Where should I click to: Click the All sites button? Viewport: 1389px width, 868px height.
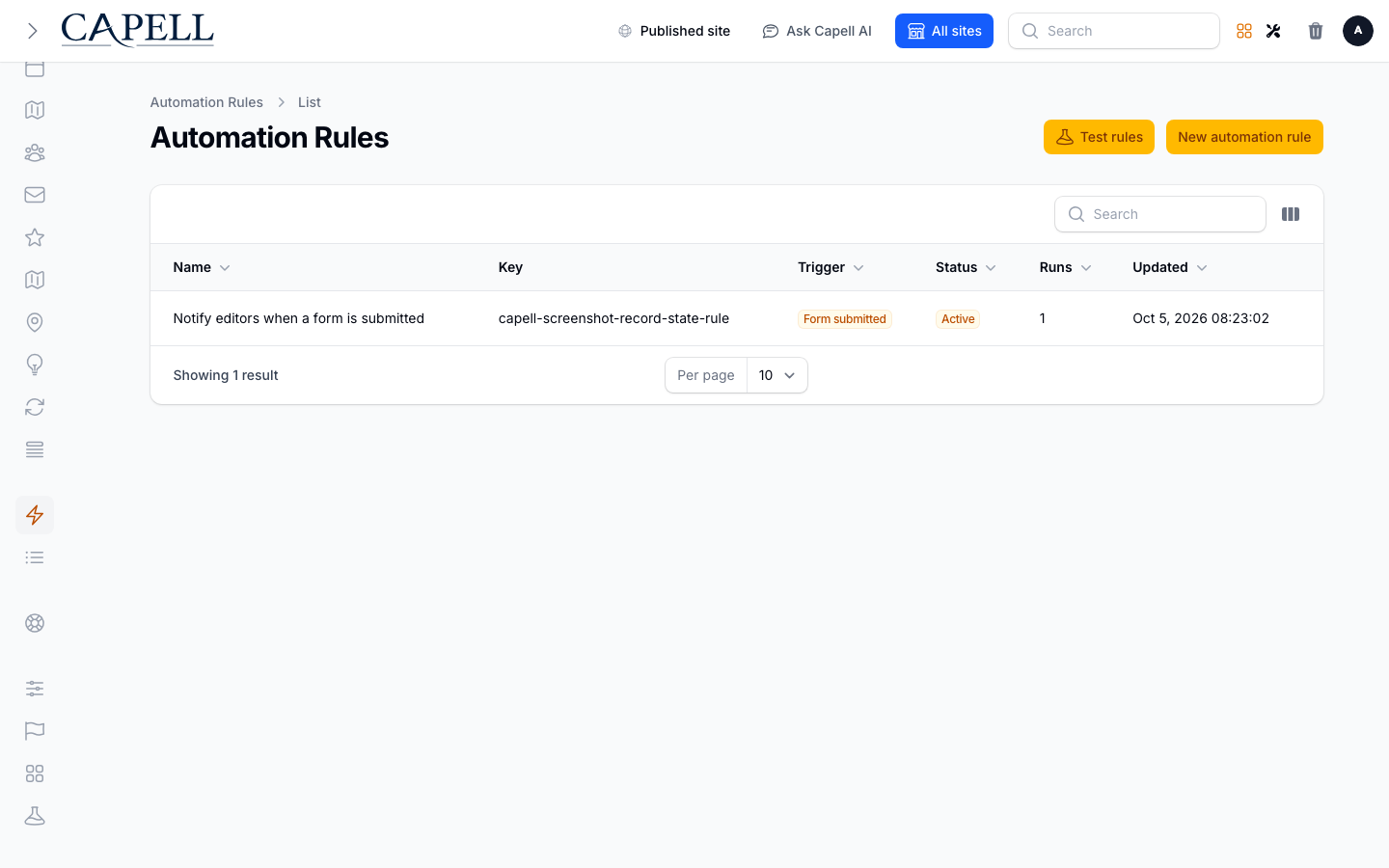(944, 31)
